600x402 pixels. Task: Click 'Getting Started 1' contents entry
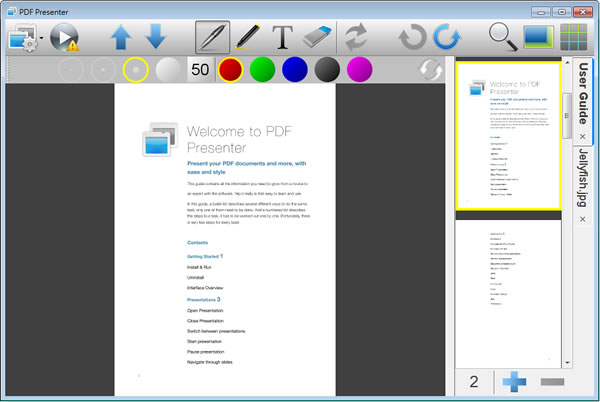205,256
